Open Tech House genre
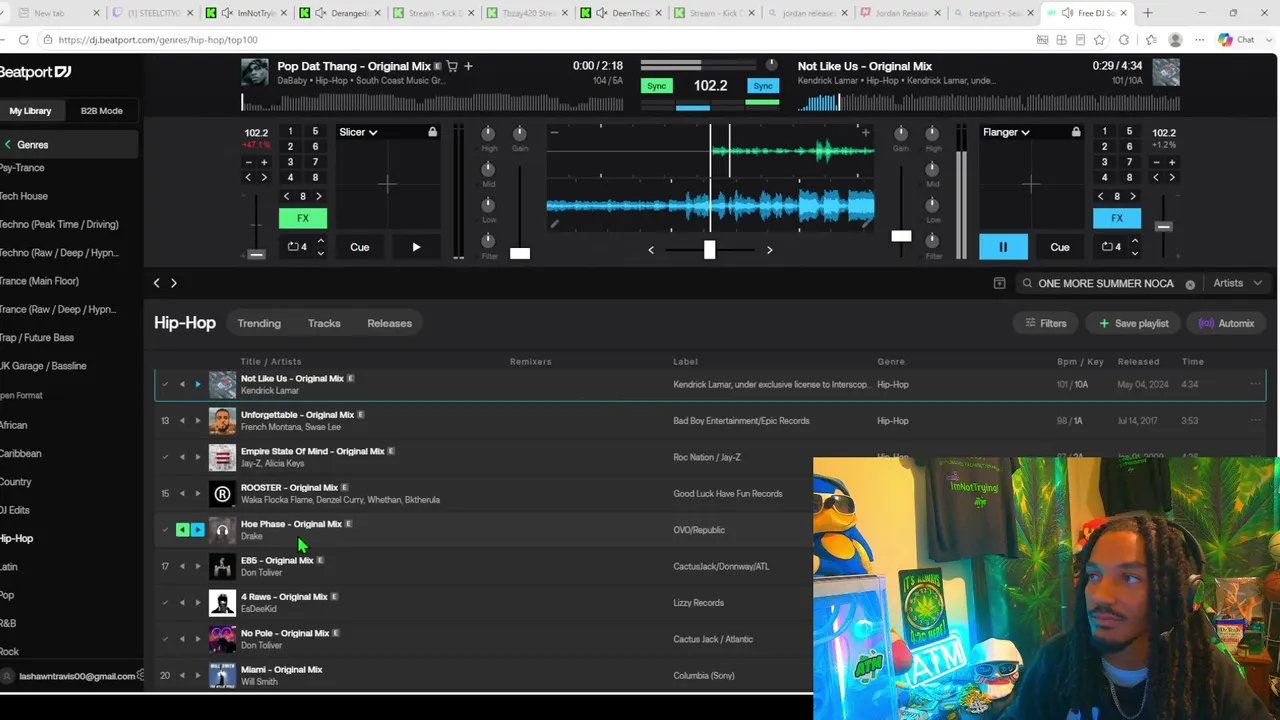1280x720 pixels. [24, 196]
